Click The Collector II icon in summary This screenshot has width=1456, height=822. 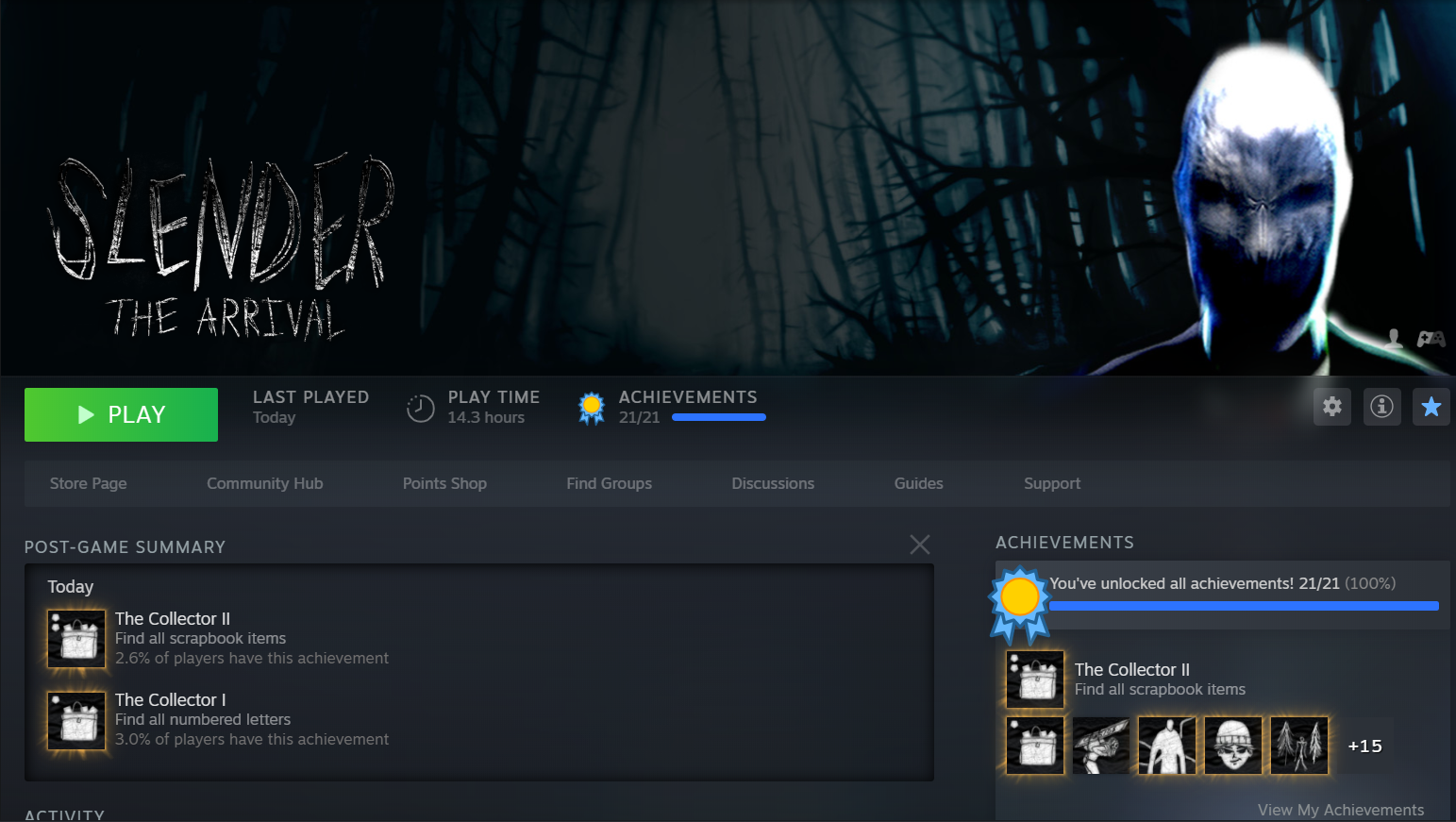coord(76,639)
